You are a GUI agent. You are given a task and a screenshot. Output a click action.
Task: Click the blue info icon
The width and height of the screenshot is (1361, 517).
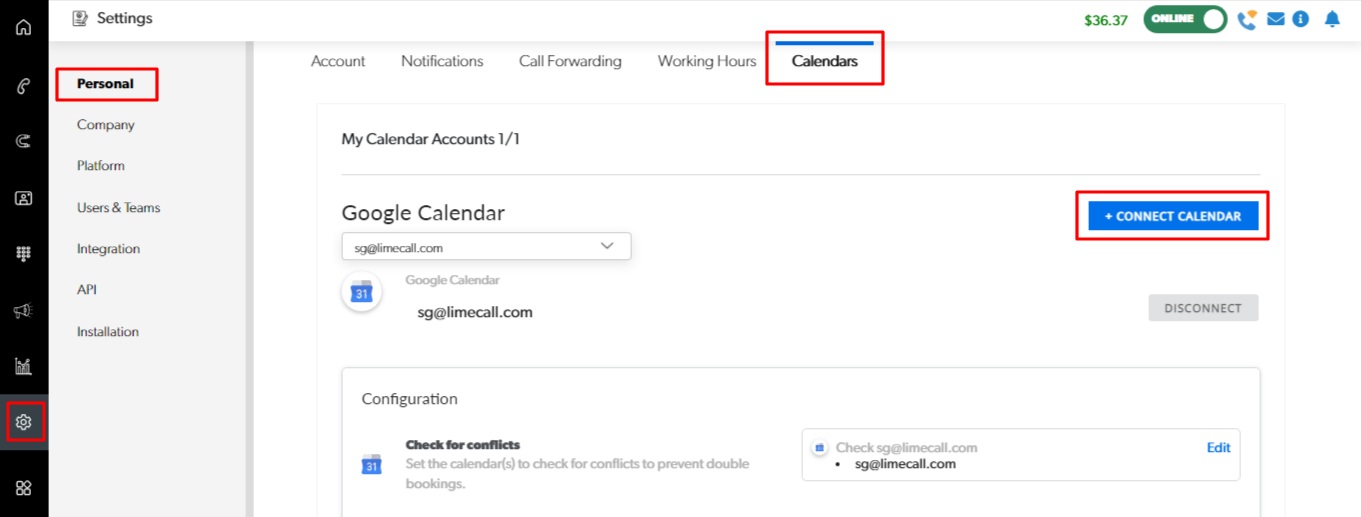pos(1301,19)
